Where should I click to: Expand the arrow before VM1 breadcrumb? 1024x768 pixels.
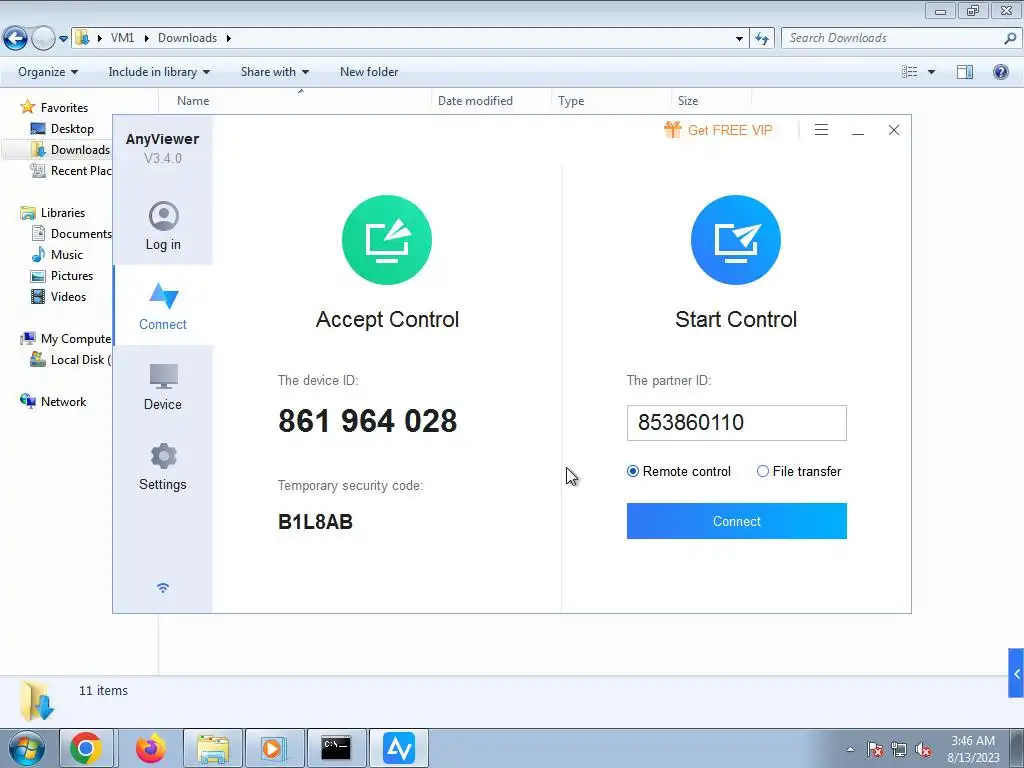(x=100, y=39)
